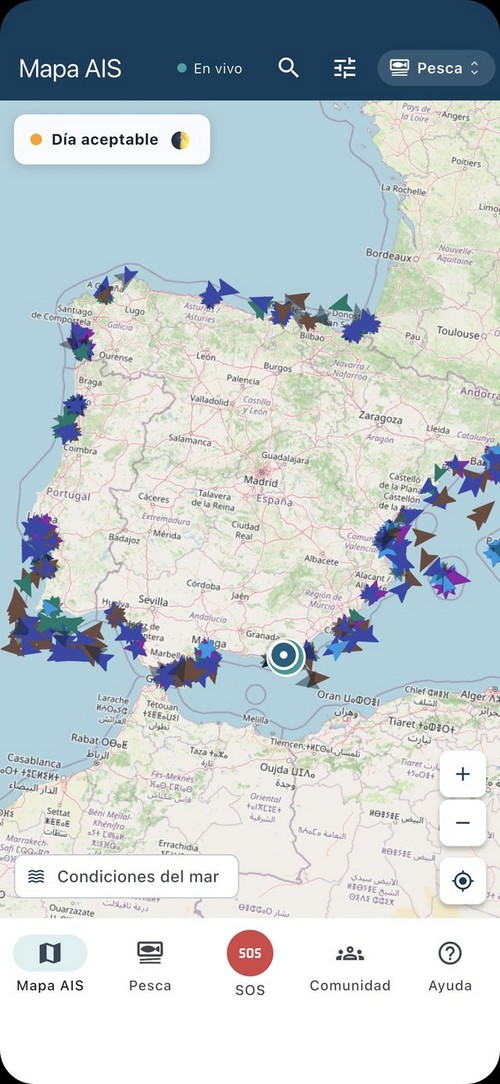This screenshot has height=1084, width=500.
Task: Open Condiciones del mar panel
Action: tap(127, 877)
